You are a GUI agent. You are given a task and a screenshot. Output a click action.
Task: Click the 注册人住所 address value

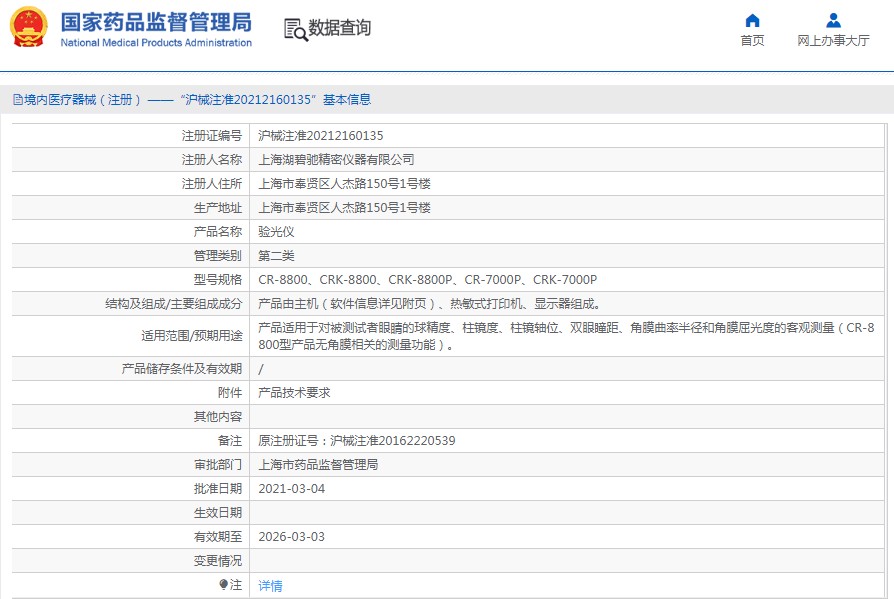pos(344,184)
